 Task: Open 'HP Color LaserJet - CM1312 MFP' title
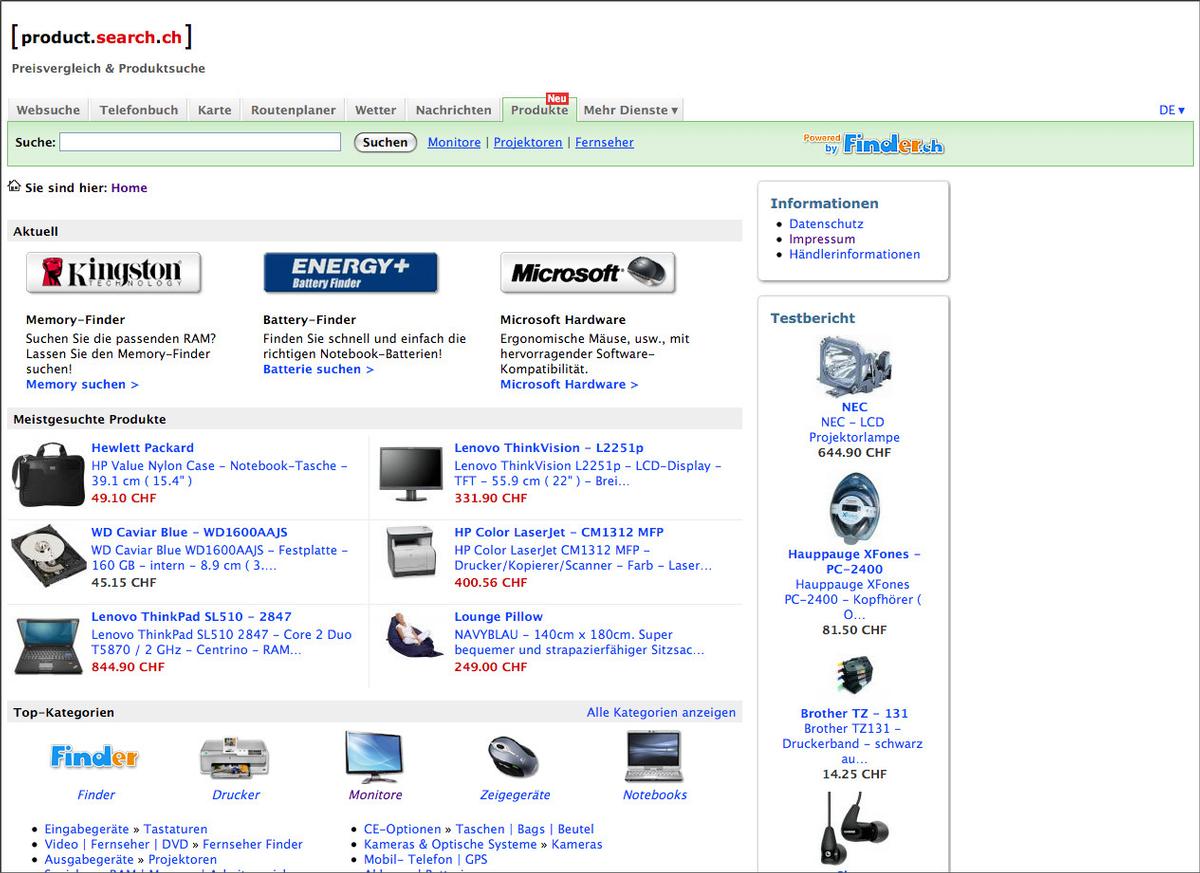tap(559, 532)
